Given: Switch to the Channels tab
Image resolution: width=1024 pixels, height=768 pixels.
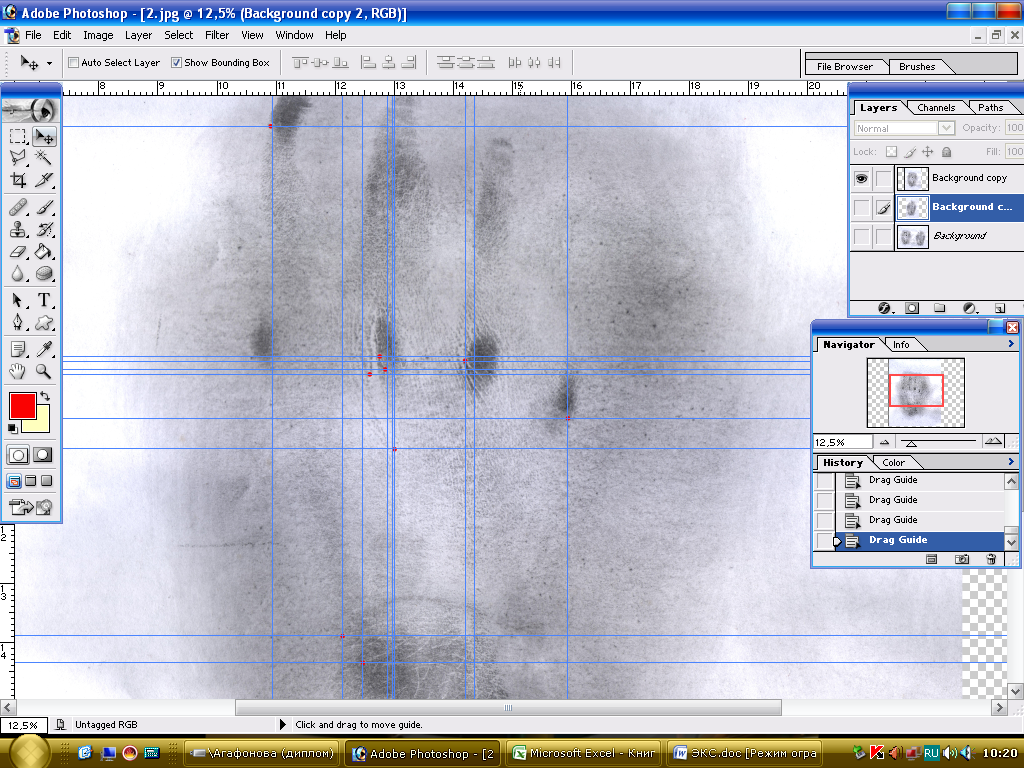Looking at the screenshot, I should click(x=936, y=108).
